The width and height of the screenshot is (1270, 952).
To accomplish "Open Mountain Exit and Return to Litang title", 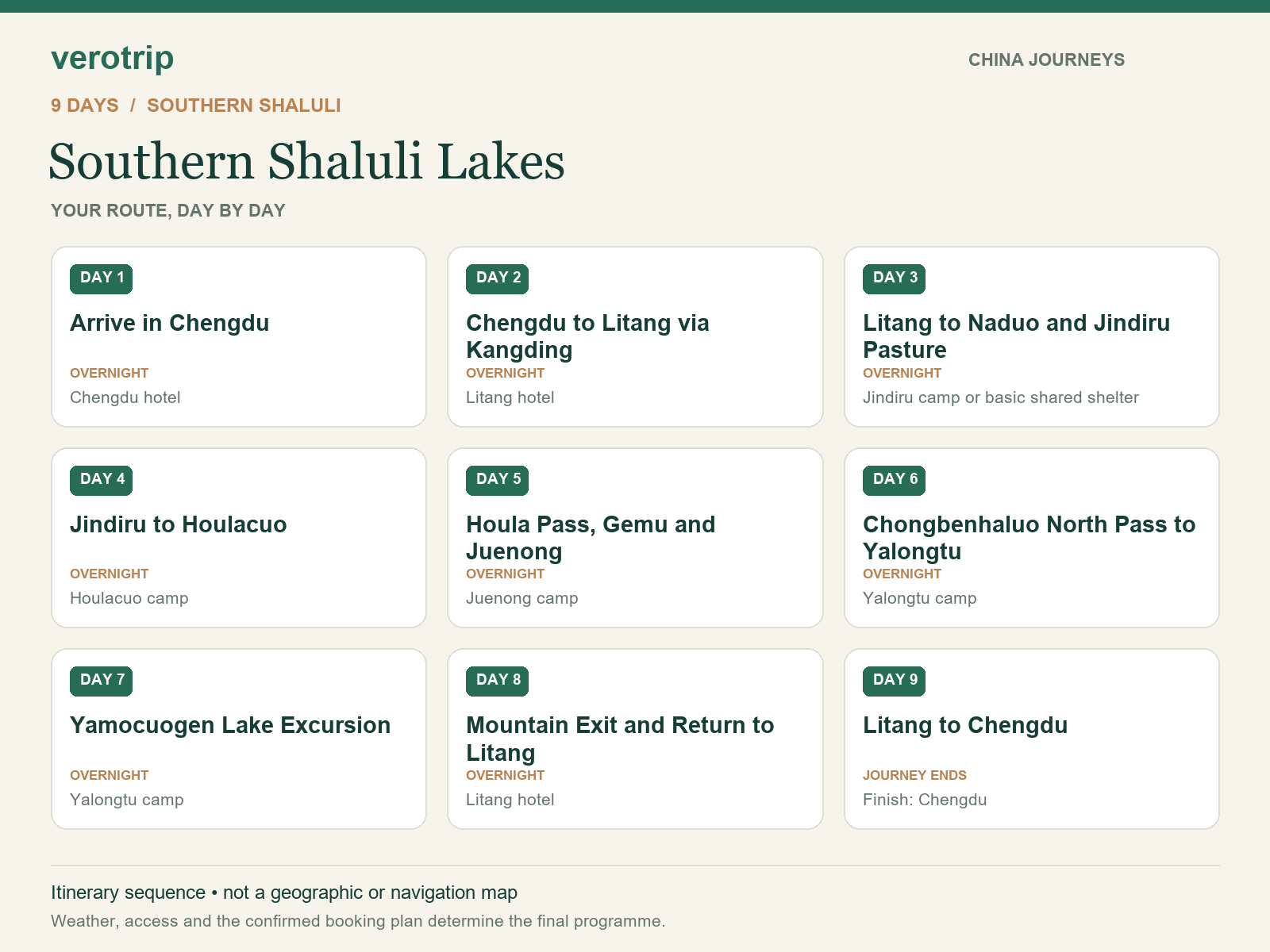I will pos(620,739).
